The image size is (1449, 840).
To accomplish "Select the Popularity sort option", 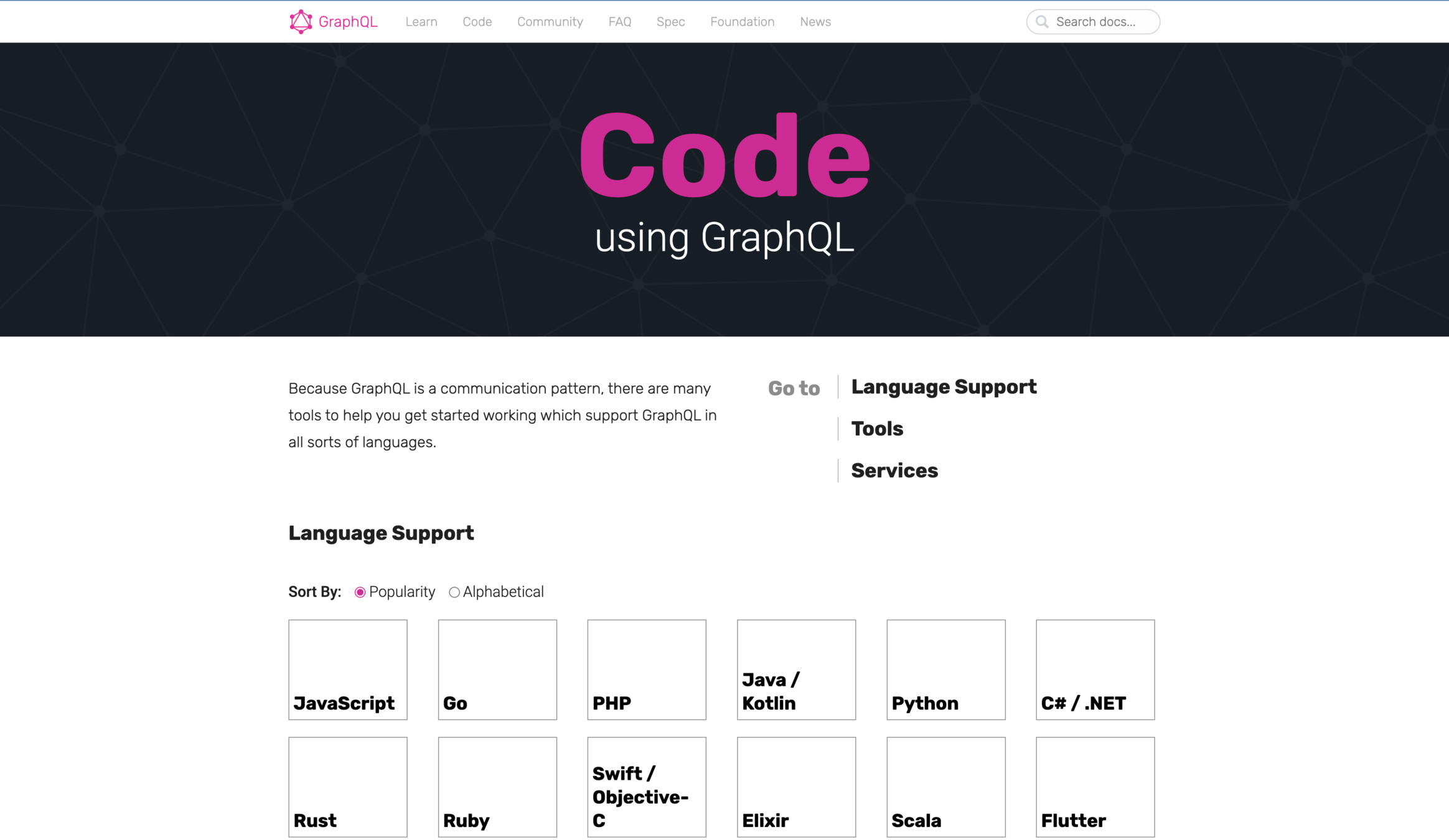I will click(x=360, y=592).
